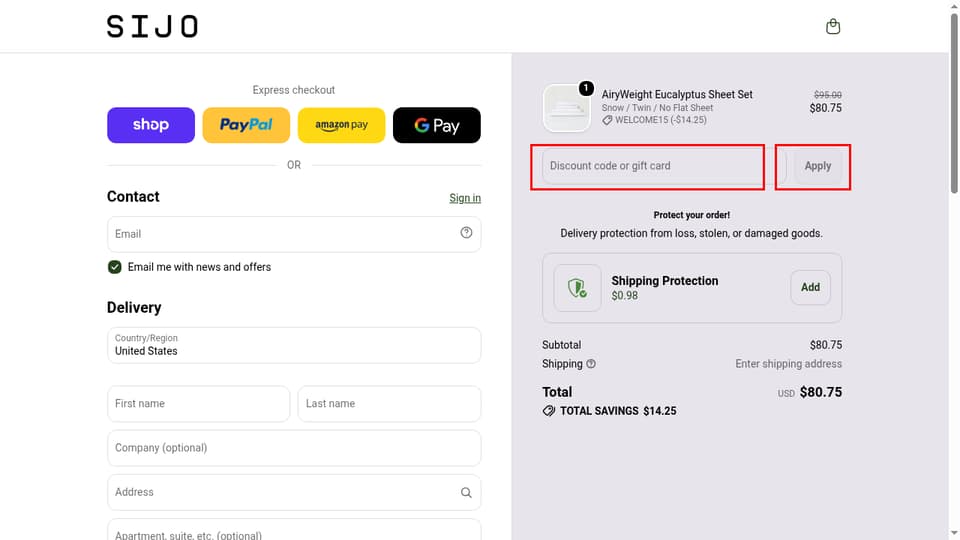Focus the First name field
960x540 pixels.
point(198,403)
